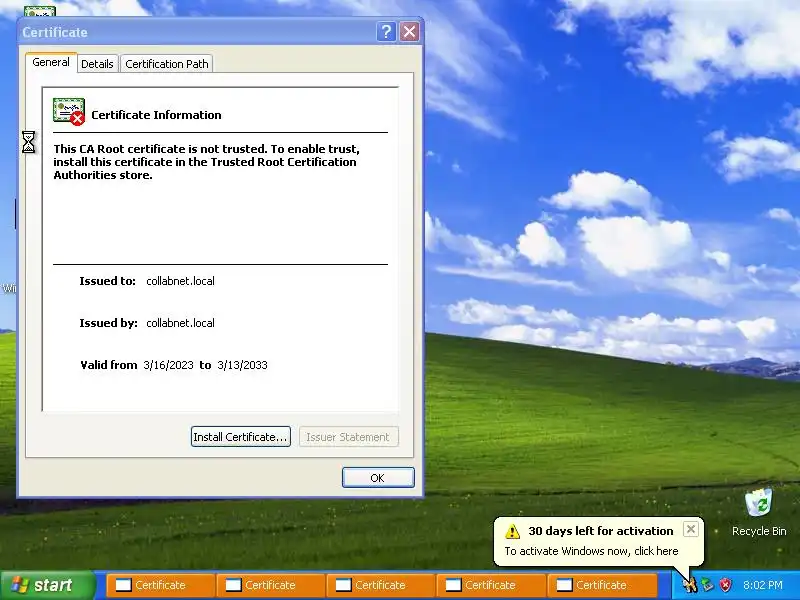Click the question mark help button in title bar

[386, 32]
